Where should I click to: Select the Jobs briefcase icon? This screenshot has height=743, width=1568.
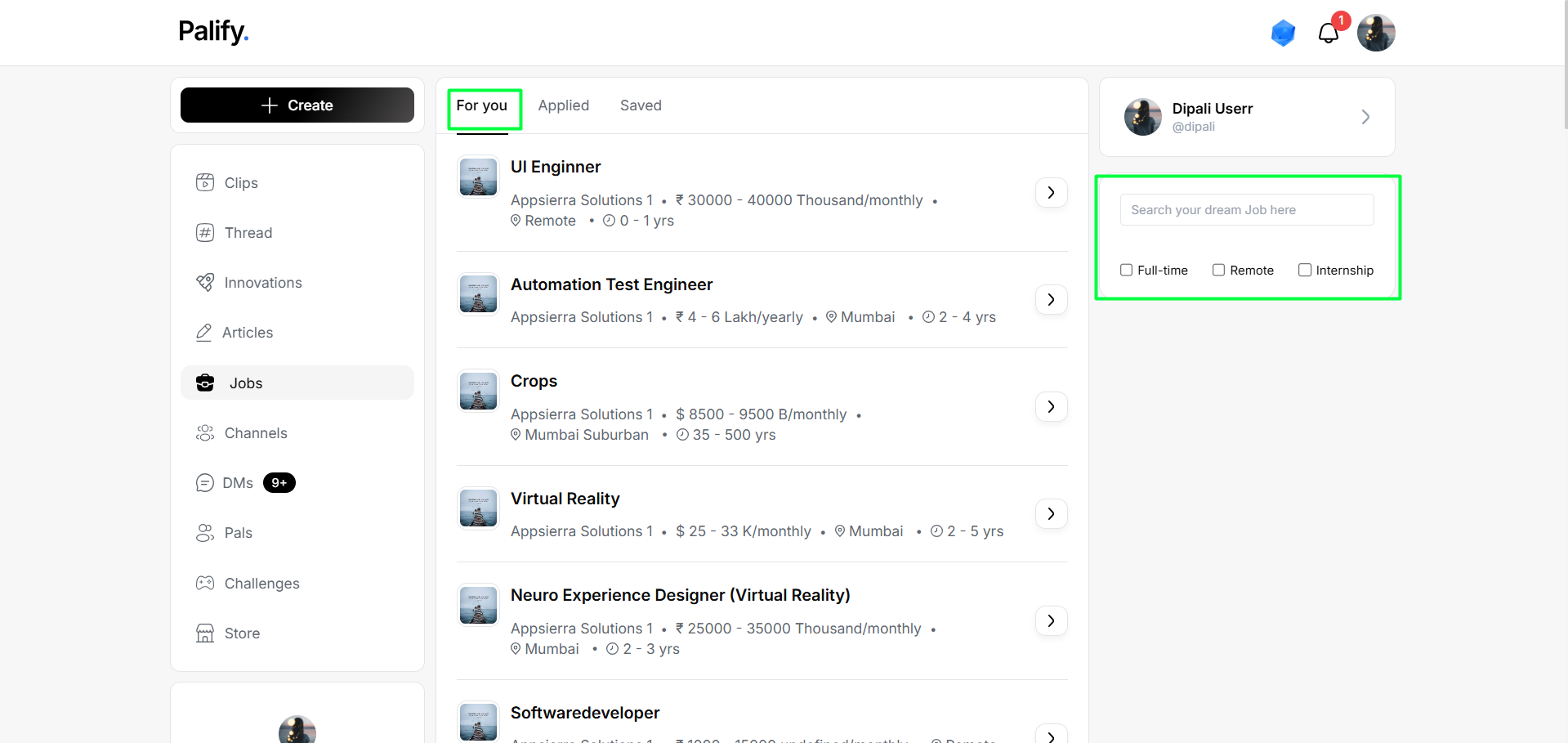click(205, 383)
